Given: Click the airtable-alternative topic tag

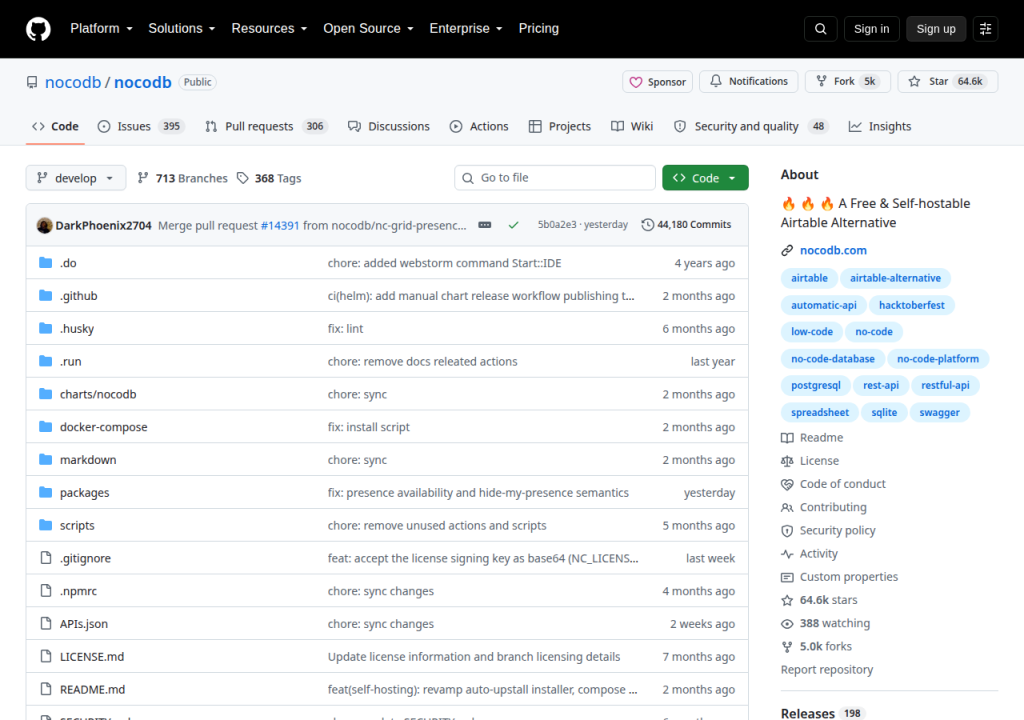Looking at the screenshot, I should point(895,278).
